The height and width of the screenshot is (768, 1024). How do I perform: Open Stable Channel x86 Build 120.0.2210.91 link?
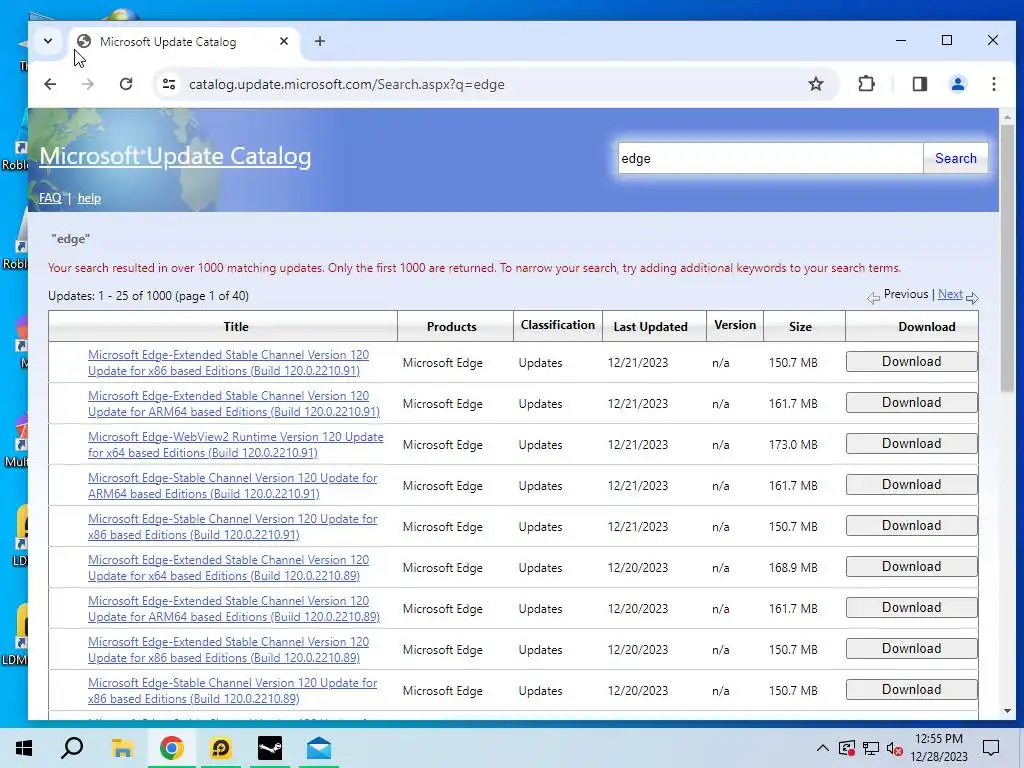232,527
